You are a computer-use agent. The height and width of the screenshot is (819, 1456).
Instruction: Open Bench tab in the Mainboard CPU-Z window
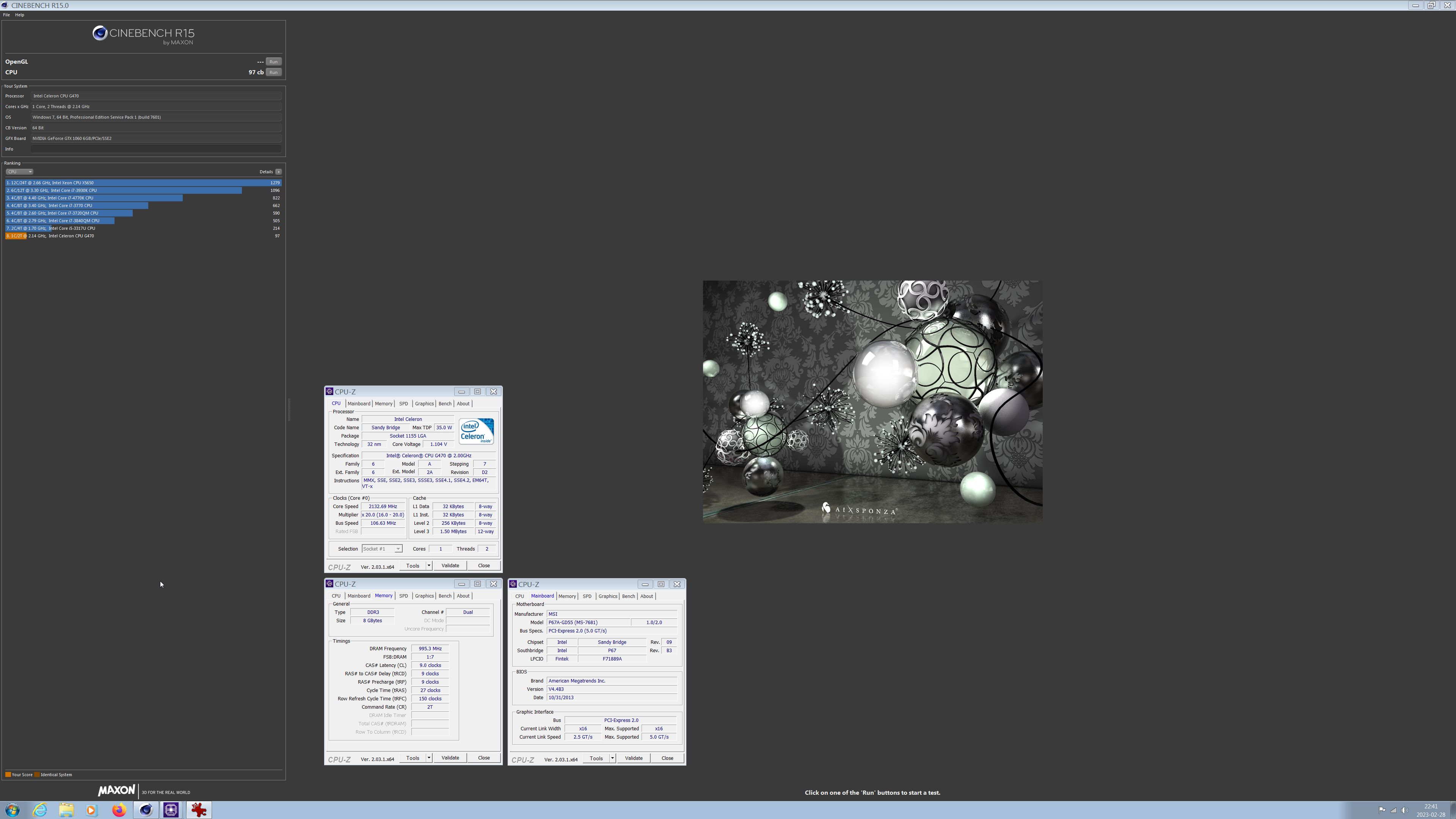click(x=628, y=596)
